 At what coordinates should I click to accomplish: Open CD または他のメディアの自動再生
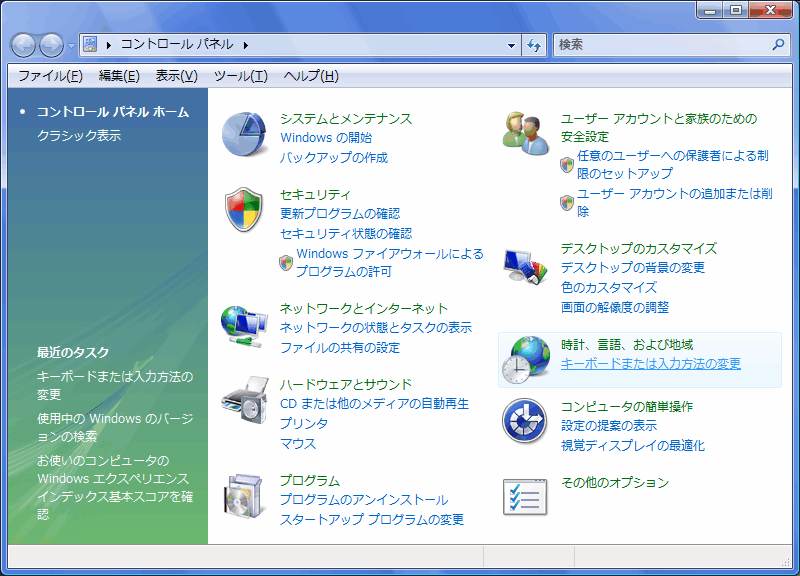tap(374, 404)
